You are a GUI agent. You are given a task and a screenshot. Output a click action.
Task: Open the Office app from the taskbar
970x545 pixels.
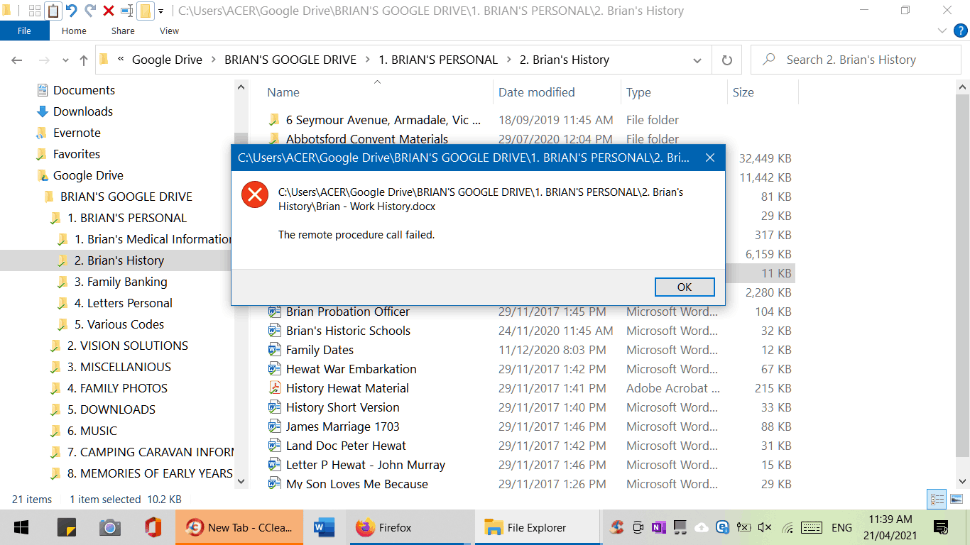point(153,528)
